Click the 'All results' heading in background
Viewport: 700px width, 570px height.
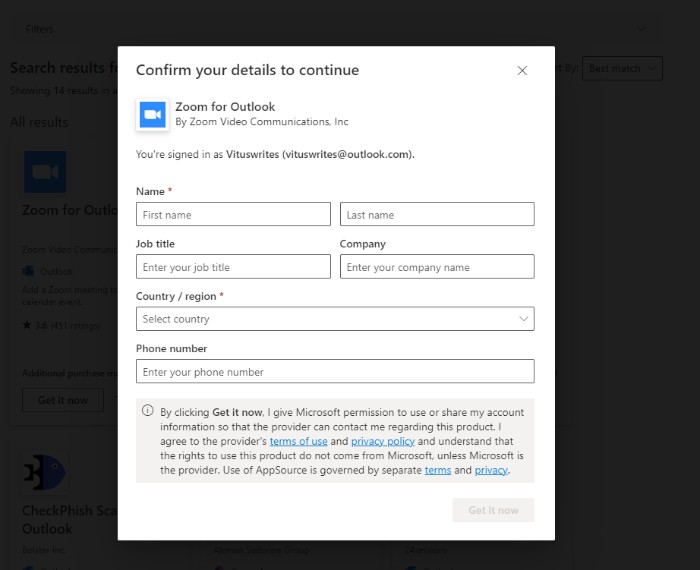[x=39, y=122]
